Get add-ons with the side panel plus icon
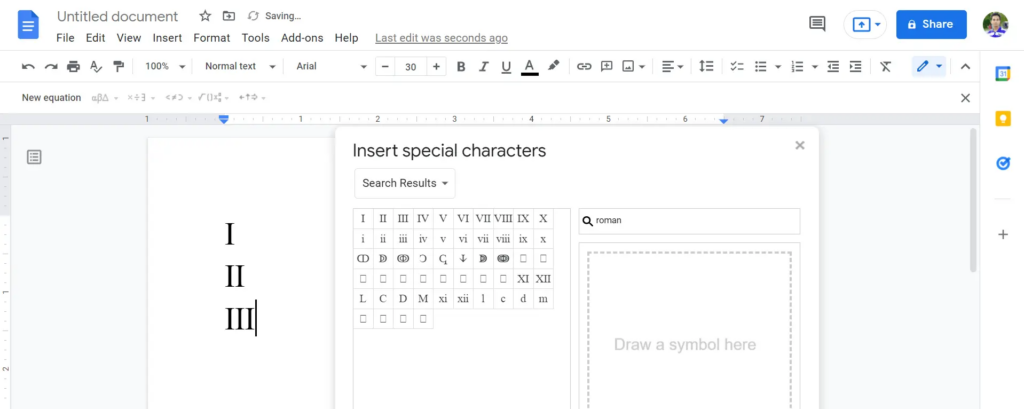The height and width of the screenshot is (409, 1024). pos(1003,235)
